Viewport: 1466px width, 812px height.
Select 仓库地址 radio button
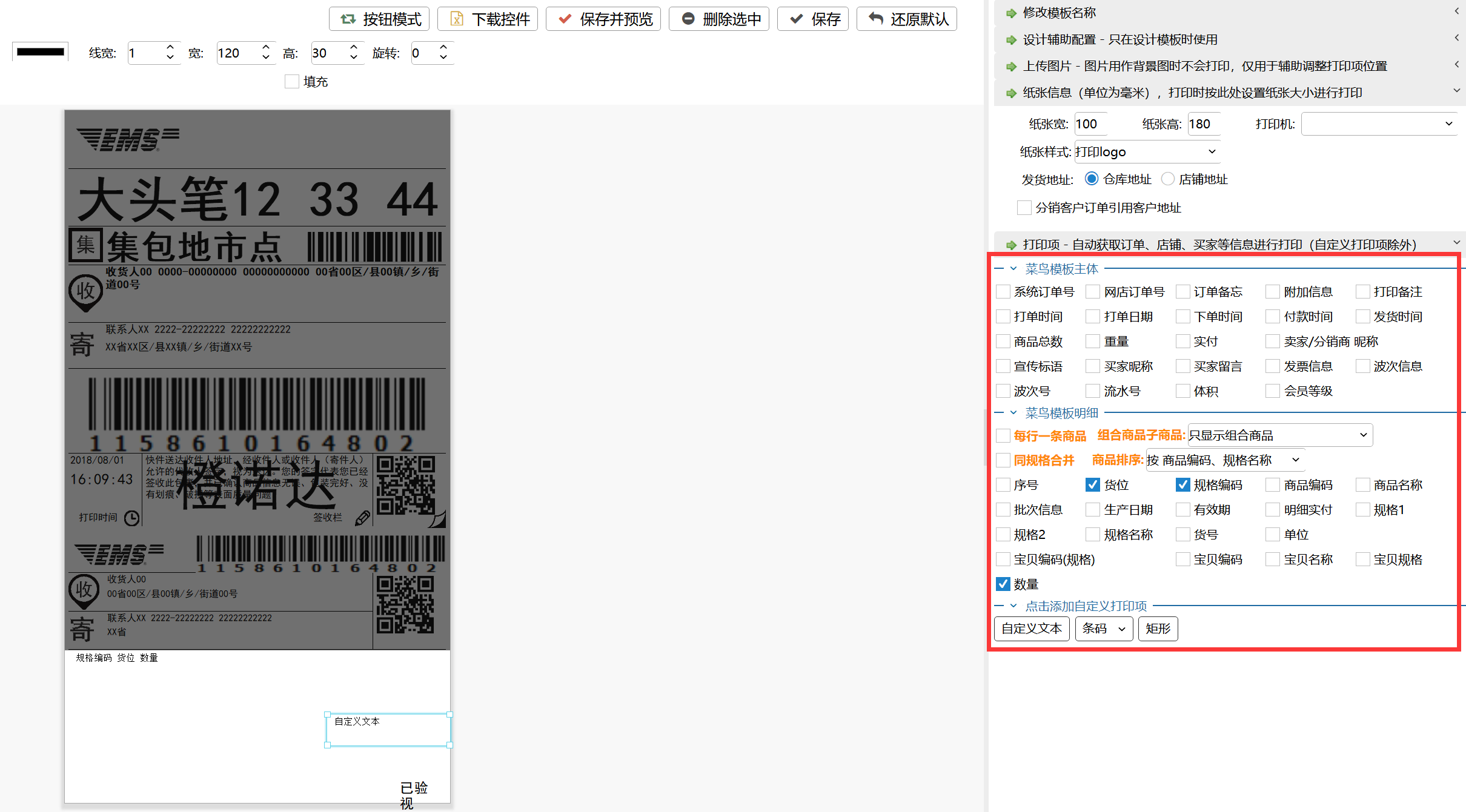coord(1092,179)
